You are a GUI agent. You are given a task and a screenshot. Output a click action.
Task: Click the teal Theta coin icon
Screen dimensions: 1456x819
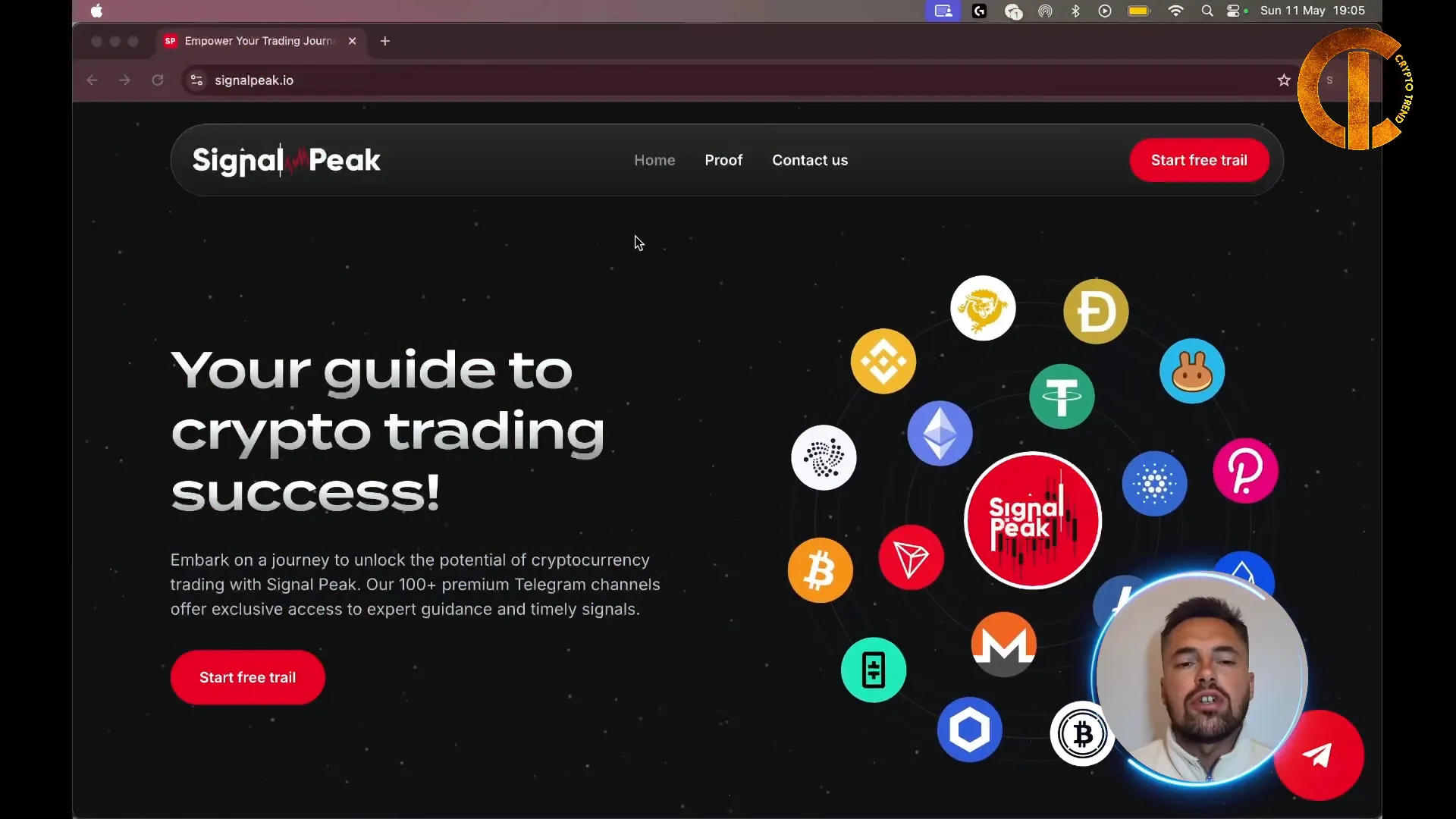click(874, 670)
